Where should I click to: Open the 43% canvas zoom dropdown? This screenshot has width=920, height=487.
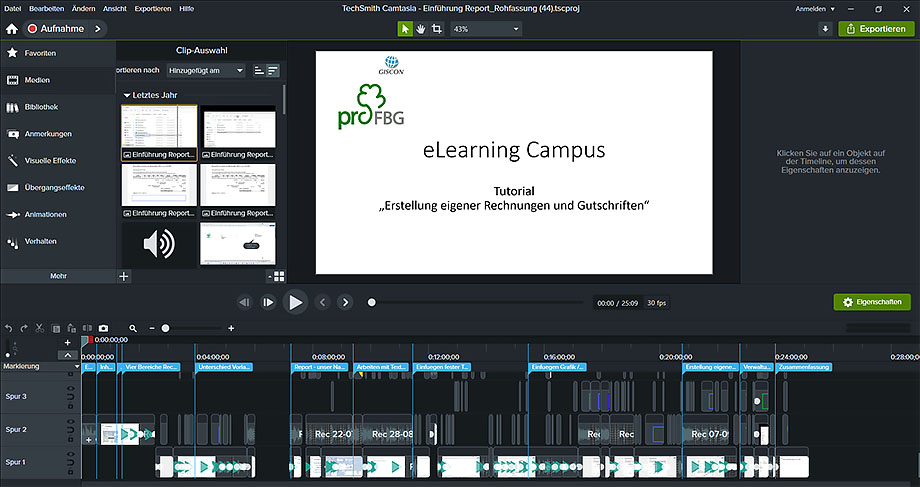click(486, 29)
